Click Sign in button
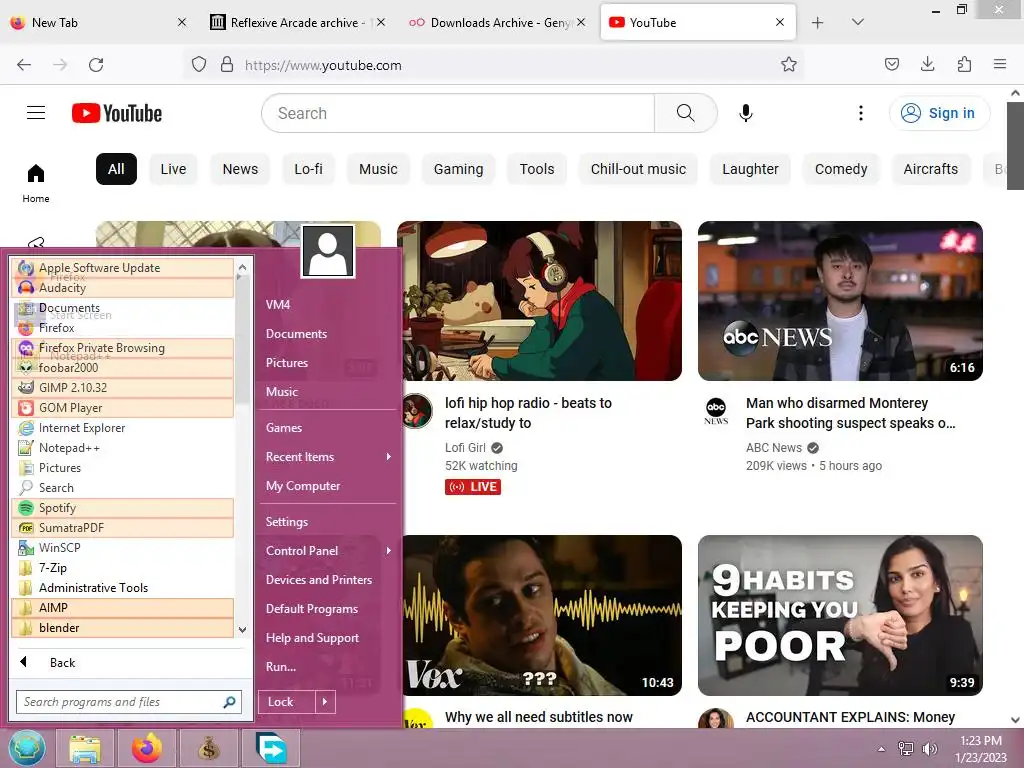Viewport: 1024px width, 768px height. click(939, 113)
